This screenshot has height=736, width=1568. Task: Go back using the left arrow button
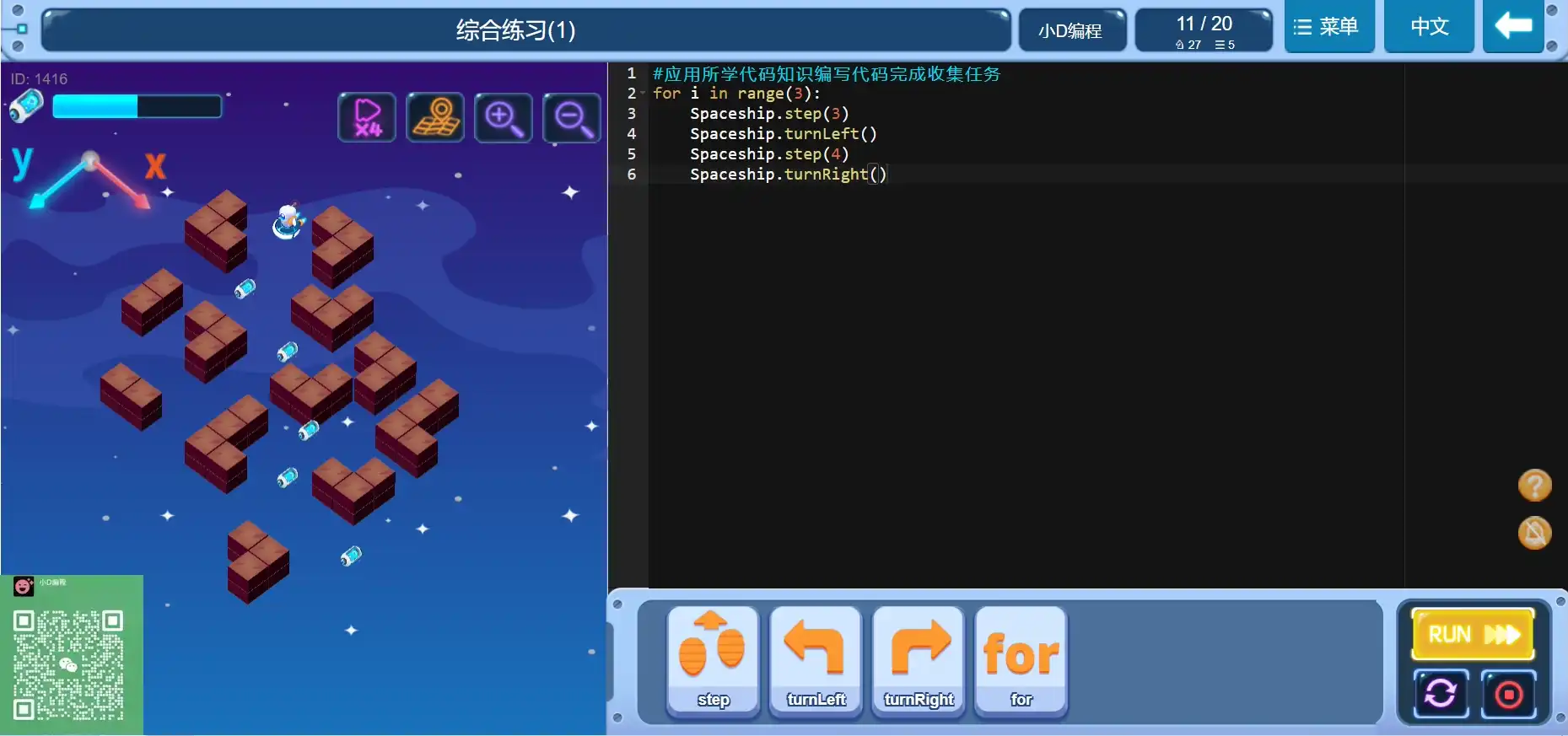(x=1513, y=27)
